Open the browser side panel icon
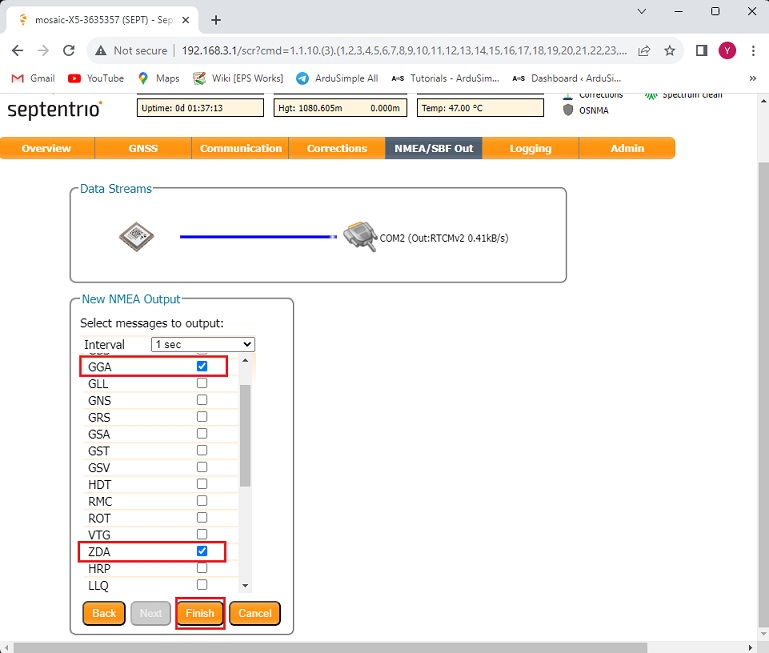Viewport: 769px width, 653px height. tap(702, 51)
